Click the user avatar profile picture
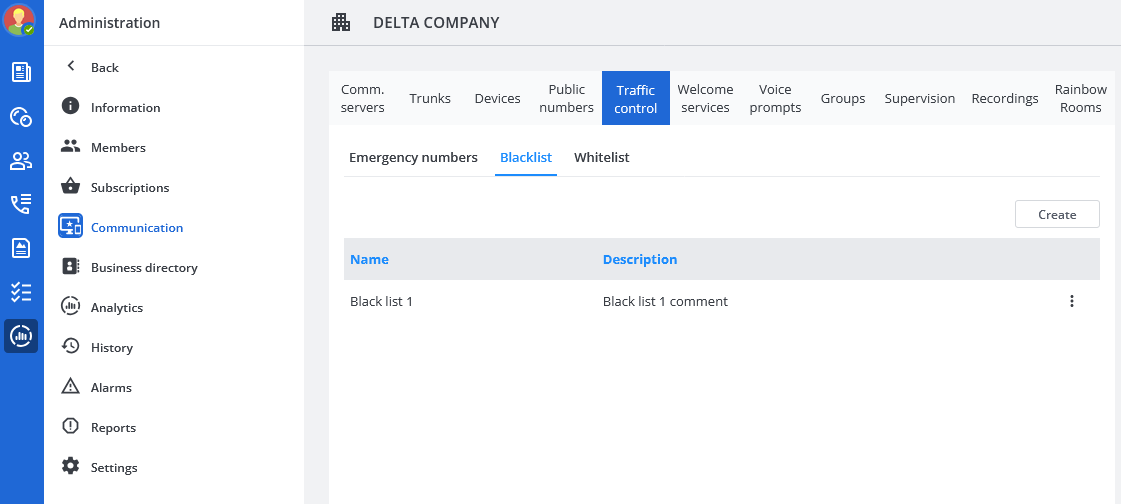The height and width of the screenshot is (504, 1121). pyautogui.click(x=20, y=20)
